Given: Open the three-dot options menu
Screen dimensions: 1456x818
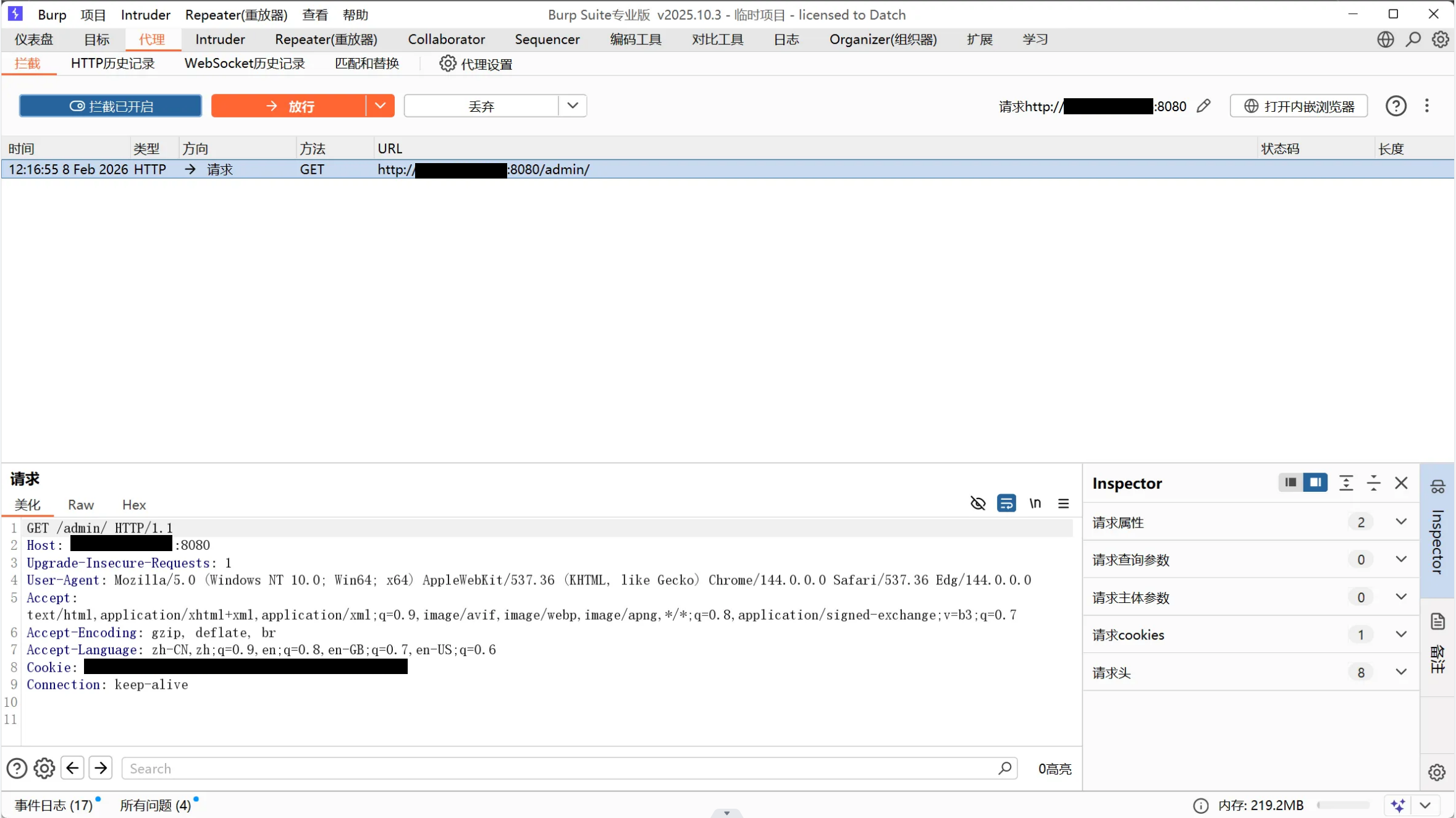Looking at the screenshot, I should (1427, 106).
